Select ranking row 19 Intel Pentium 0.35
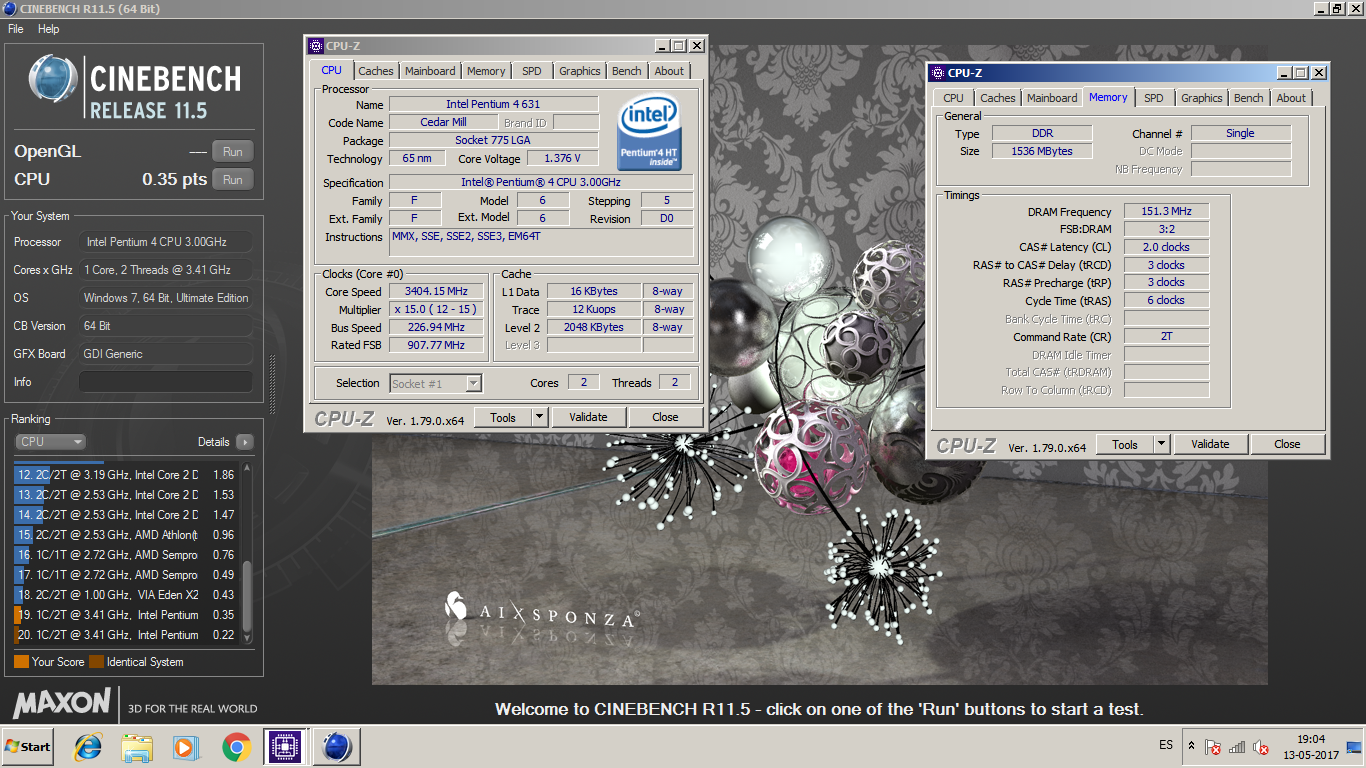The height and width of the screenshot is (768, 1366). point(126,615)
